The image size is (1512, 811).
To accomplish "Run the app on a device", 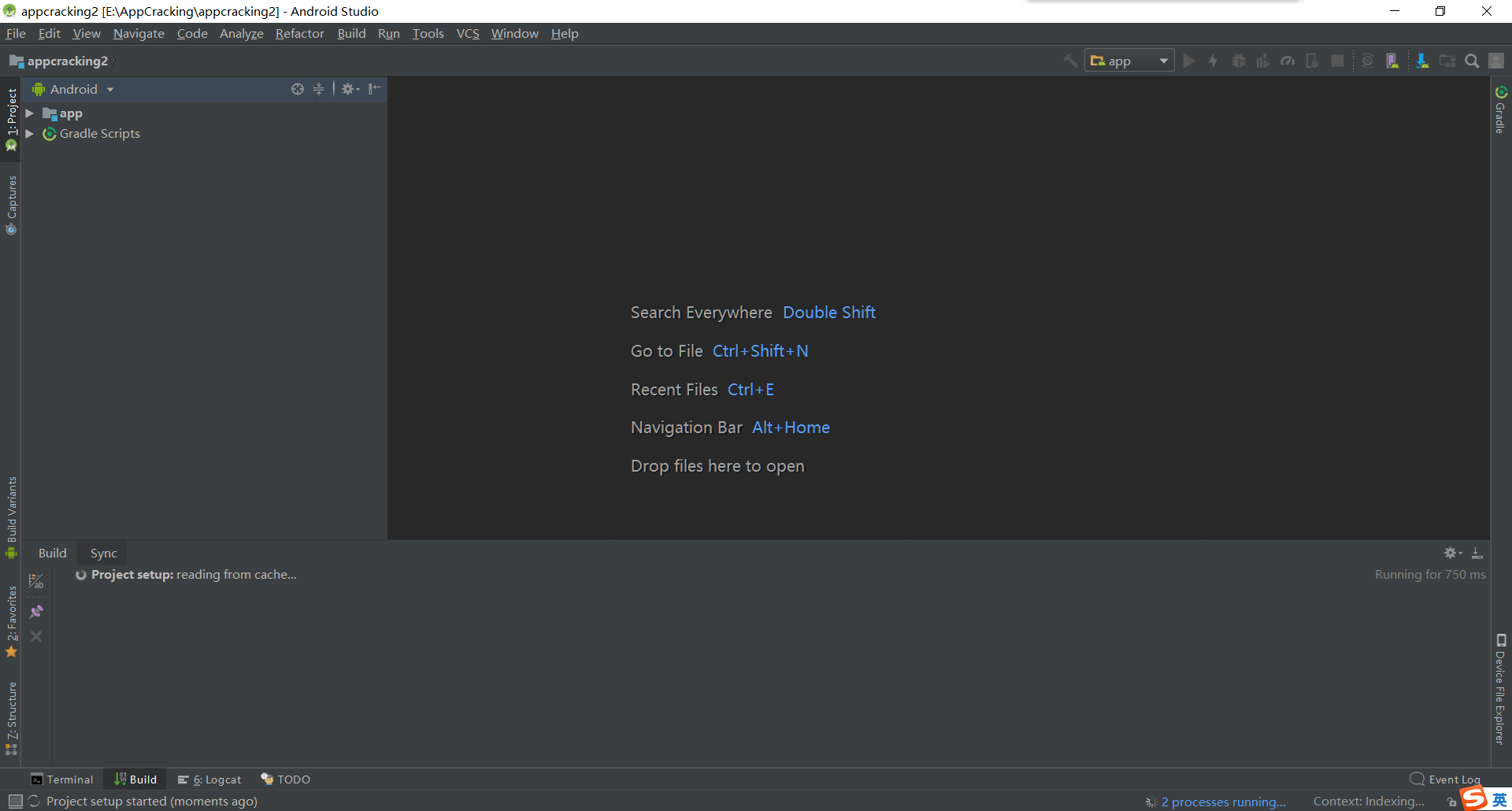I will point(1189,61).
